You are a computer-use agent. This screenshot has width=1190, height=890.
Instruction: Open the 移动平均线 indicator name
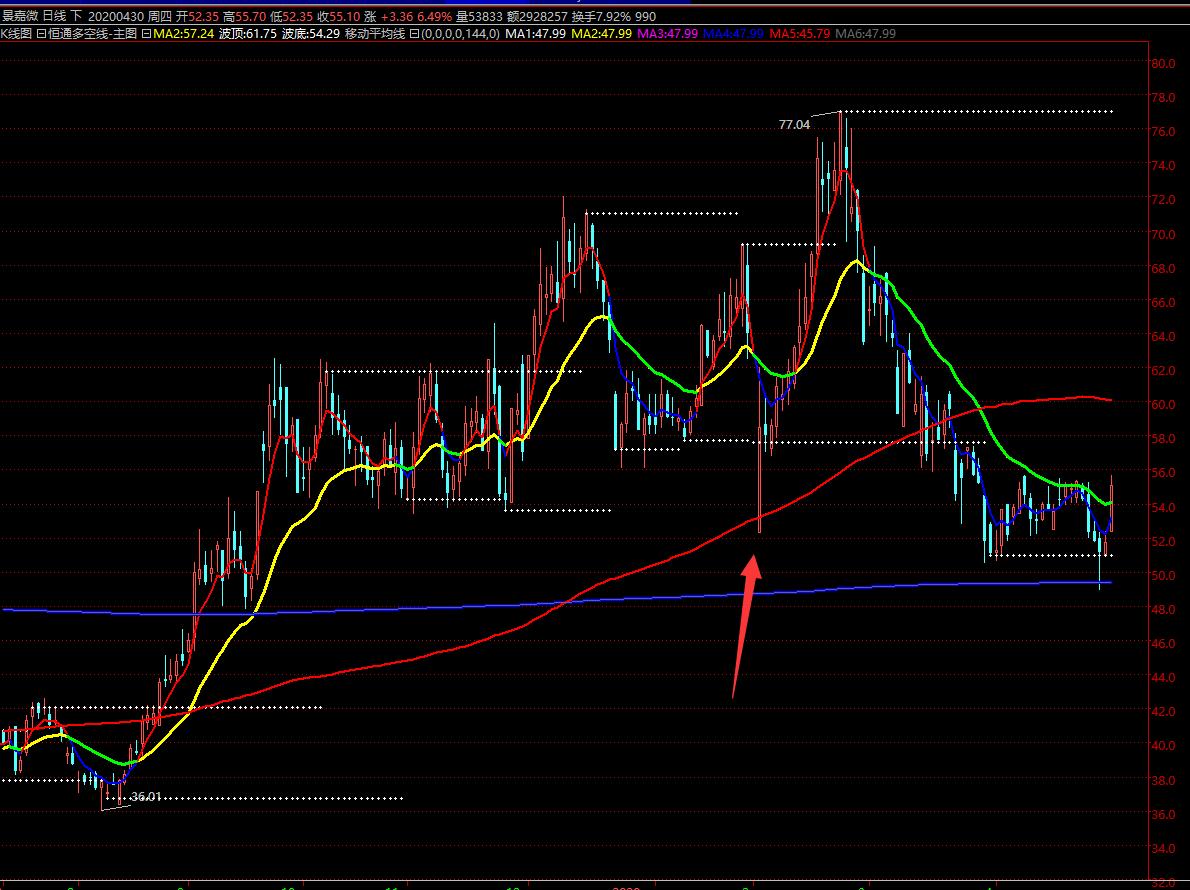point(375,33)
